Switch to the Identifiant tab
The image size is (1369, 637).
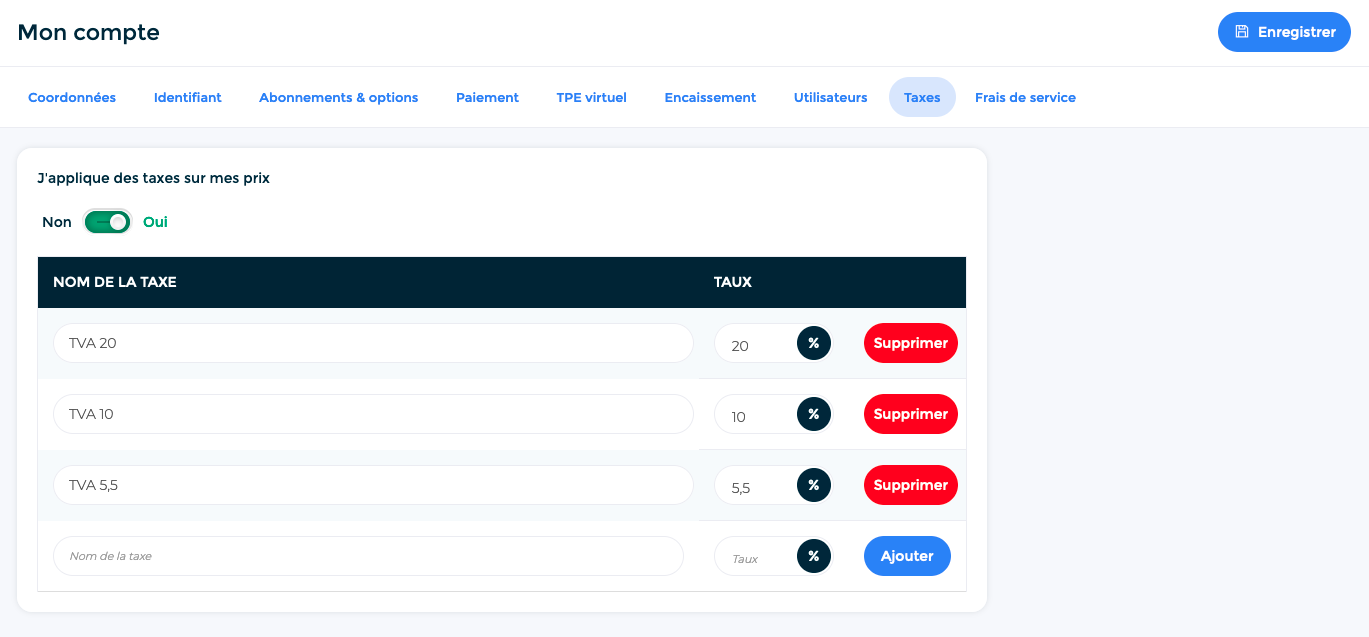pyautogui.click(x=188, y=97)
